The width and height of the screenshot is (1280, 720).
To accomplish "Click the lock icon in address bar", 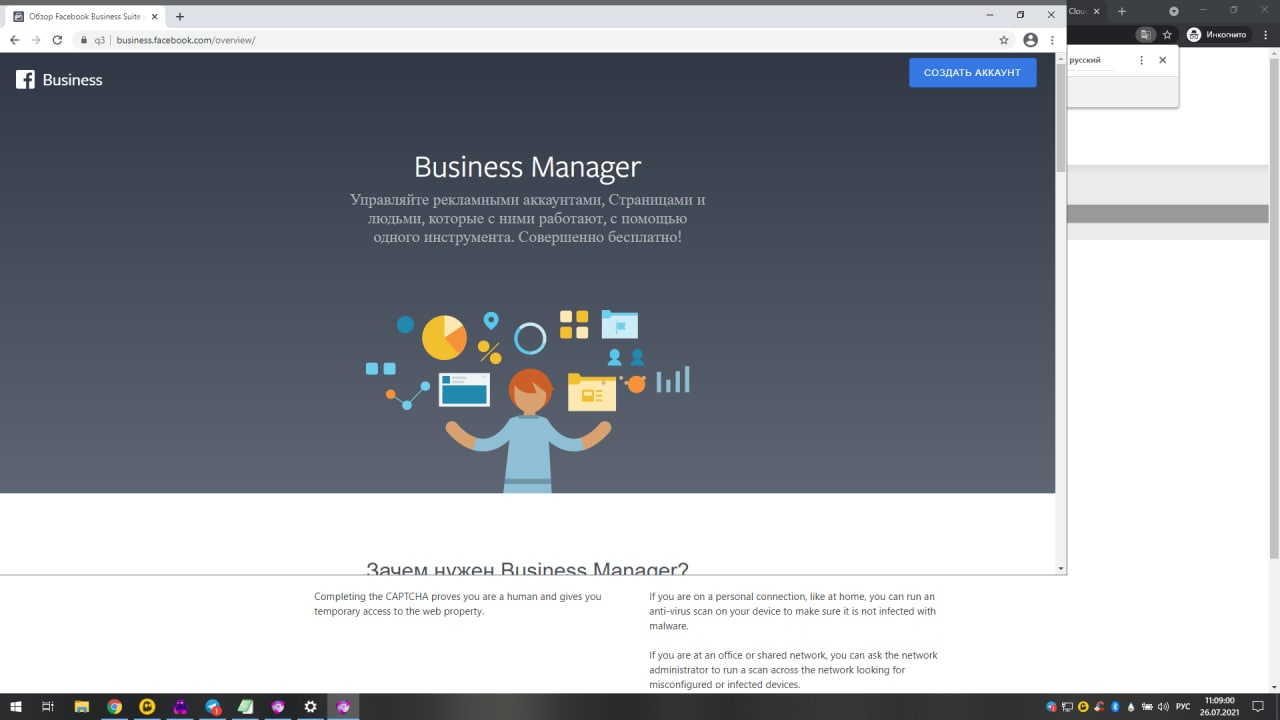I will tap(84, 40).
